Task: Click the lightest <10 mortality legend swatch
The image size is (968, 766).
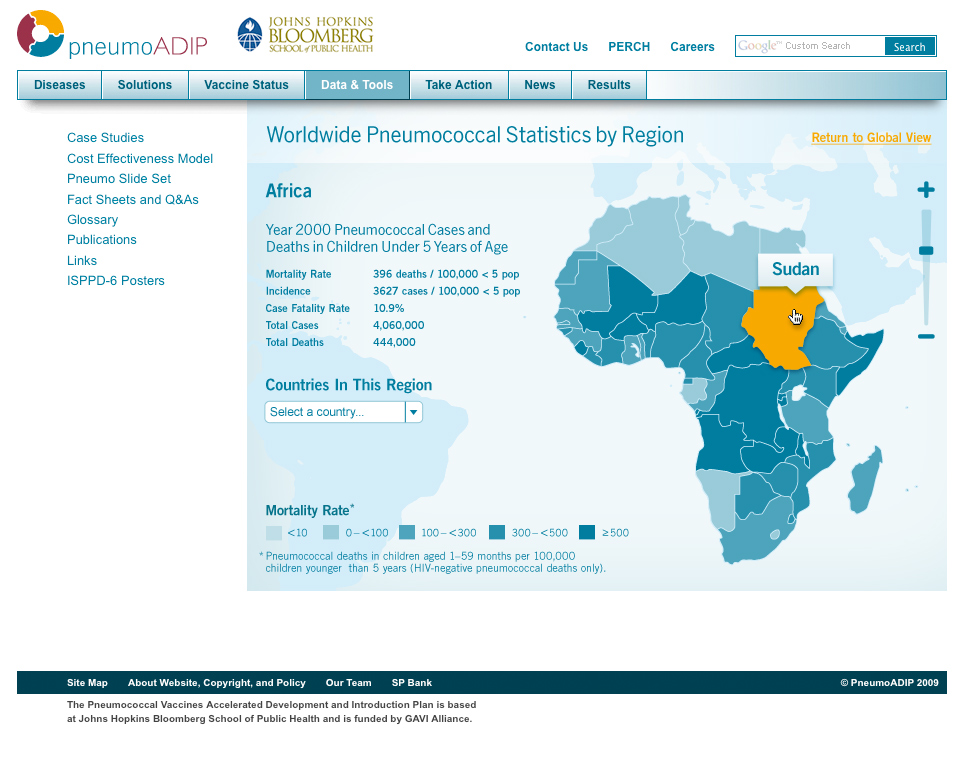Action: click(x=274, y=533)
